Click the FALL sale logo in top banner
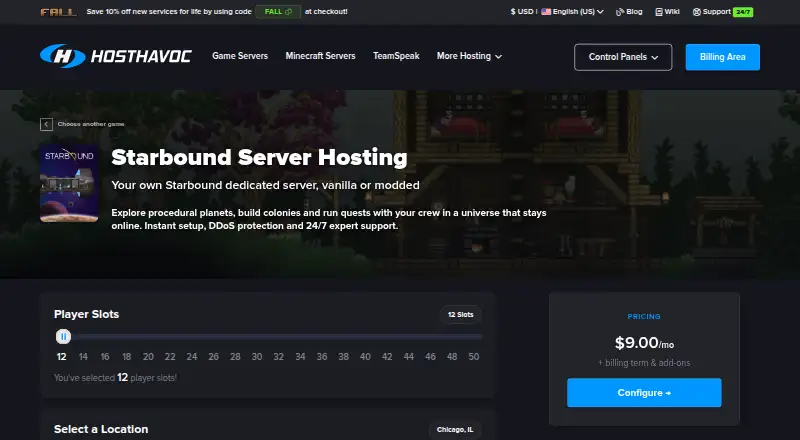800x440 pixels. [59, 12]
